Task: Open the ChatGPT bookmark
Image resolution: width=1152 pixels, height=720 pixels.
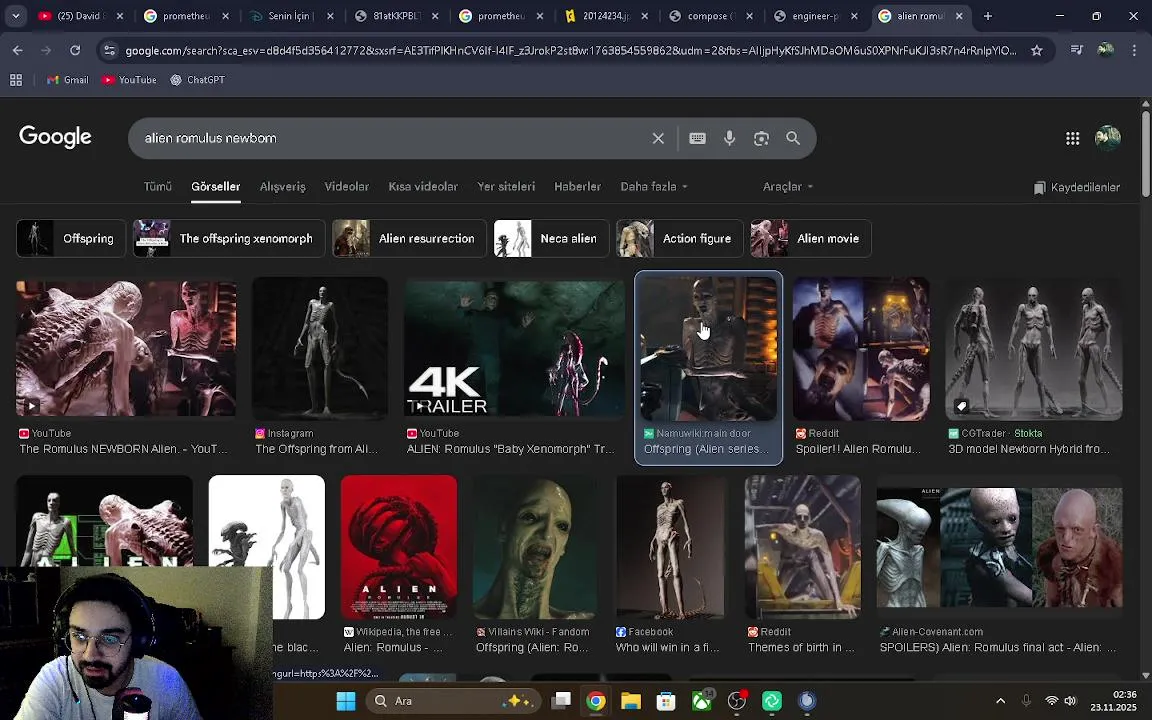Action: click(197, 79)
